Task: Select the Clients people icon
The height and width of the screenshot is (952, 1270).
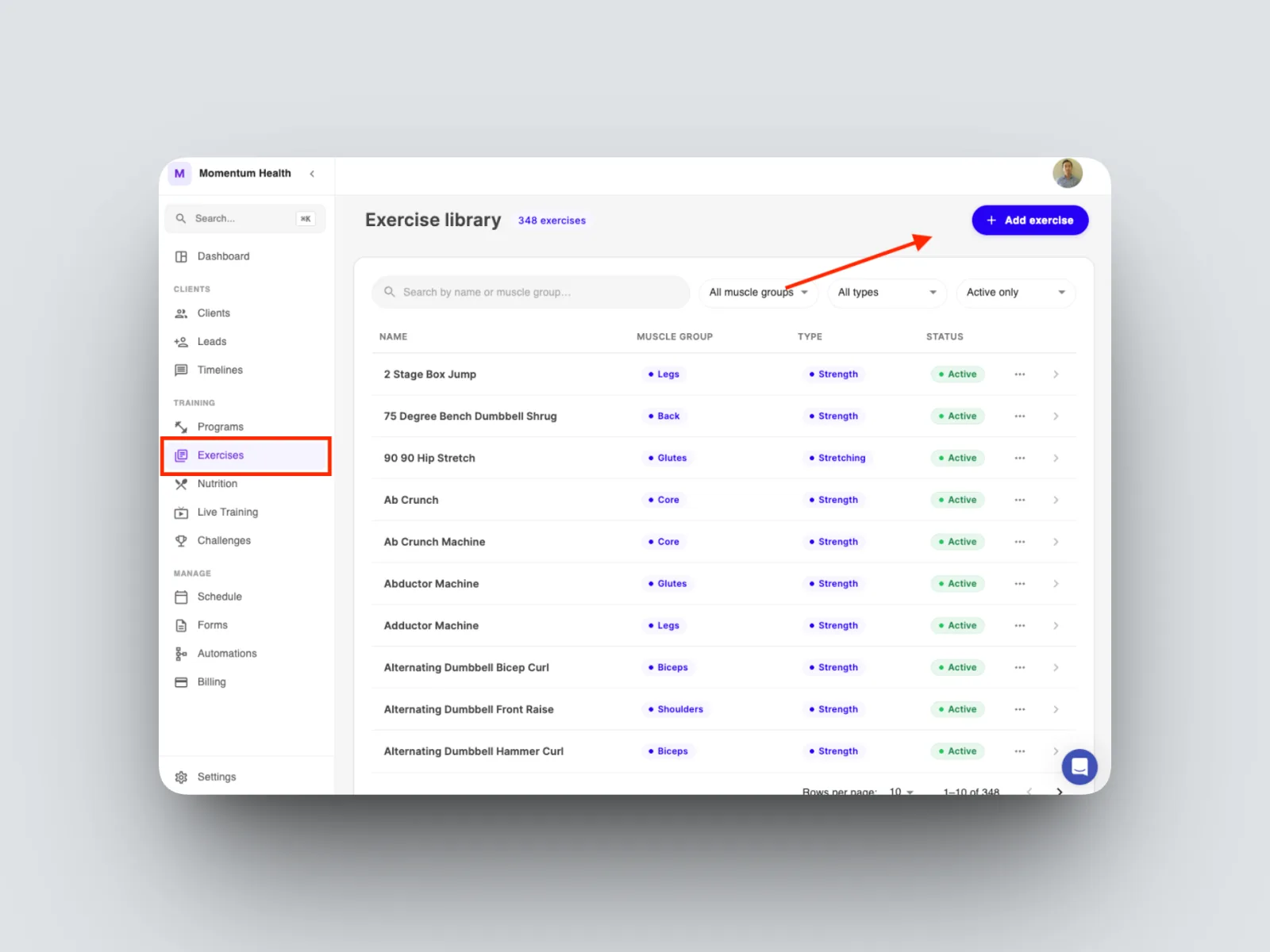Action: pos(181,313)
